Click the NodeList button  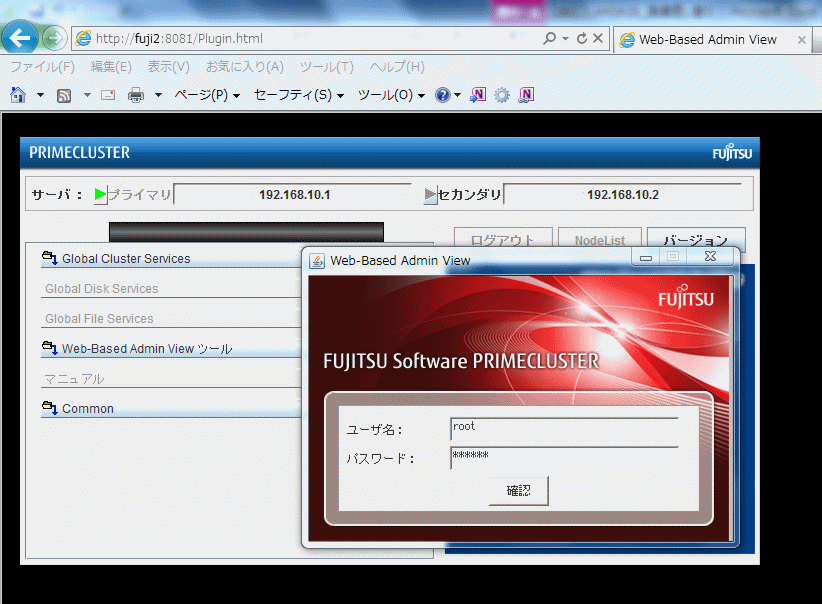pos(600,238)
